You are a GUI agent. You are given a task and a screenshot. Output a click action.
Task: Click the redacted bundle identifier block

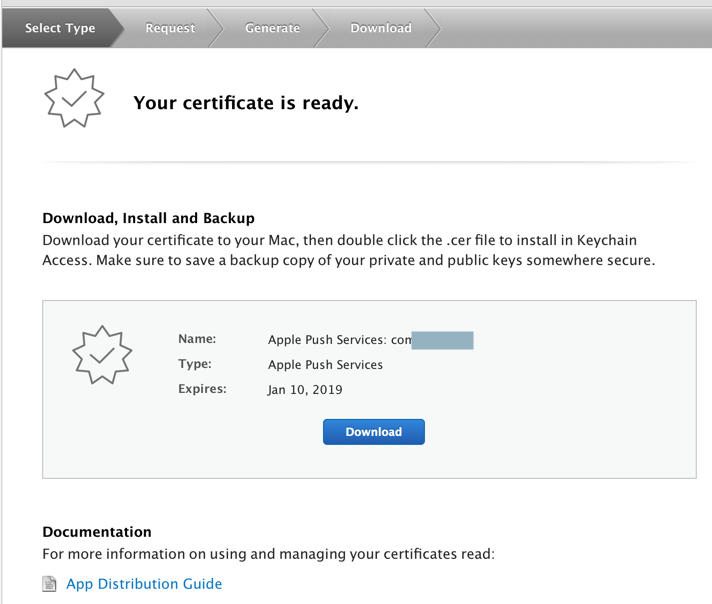coord(443,340)
